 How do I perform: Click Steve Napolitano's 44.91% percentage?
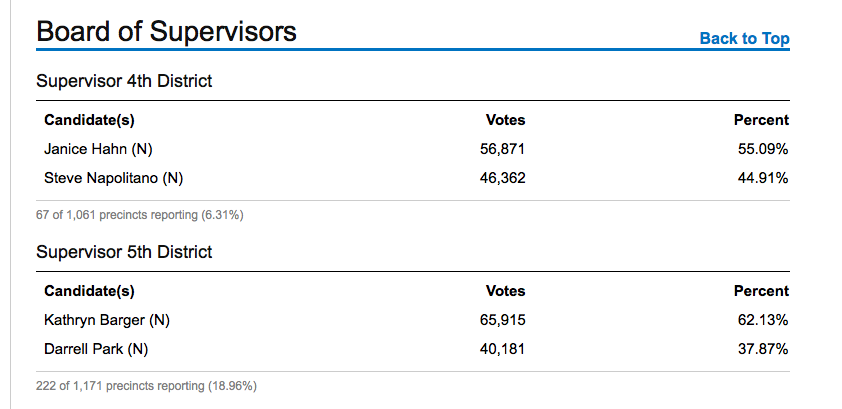tap(763, 178)
